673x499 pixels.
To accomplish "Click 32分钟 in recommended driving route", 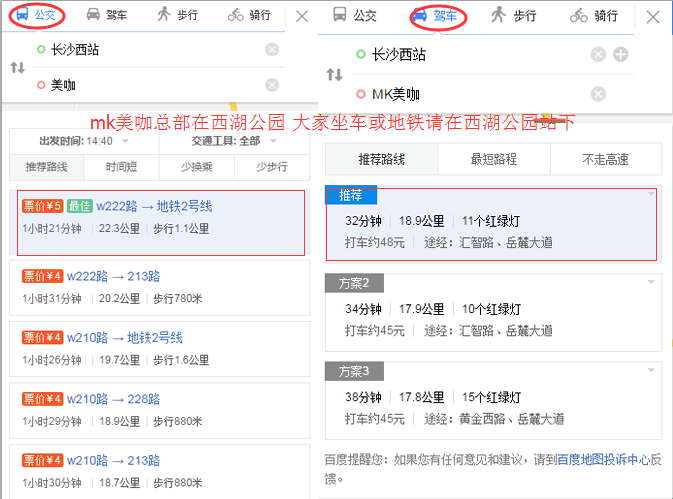I will [363, 221].
